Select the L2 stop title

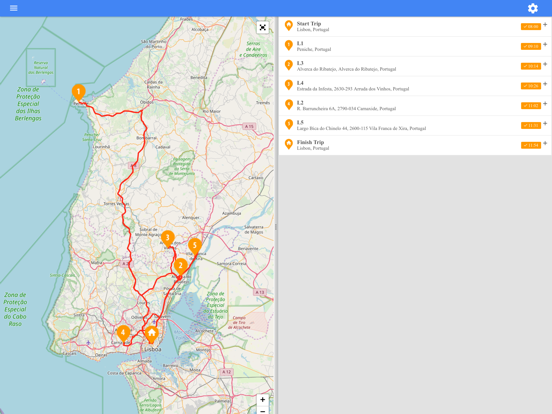[x=300, y=102]
